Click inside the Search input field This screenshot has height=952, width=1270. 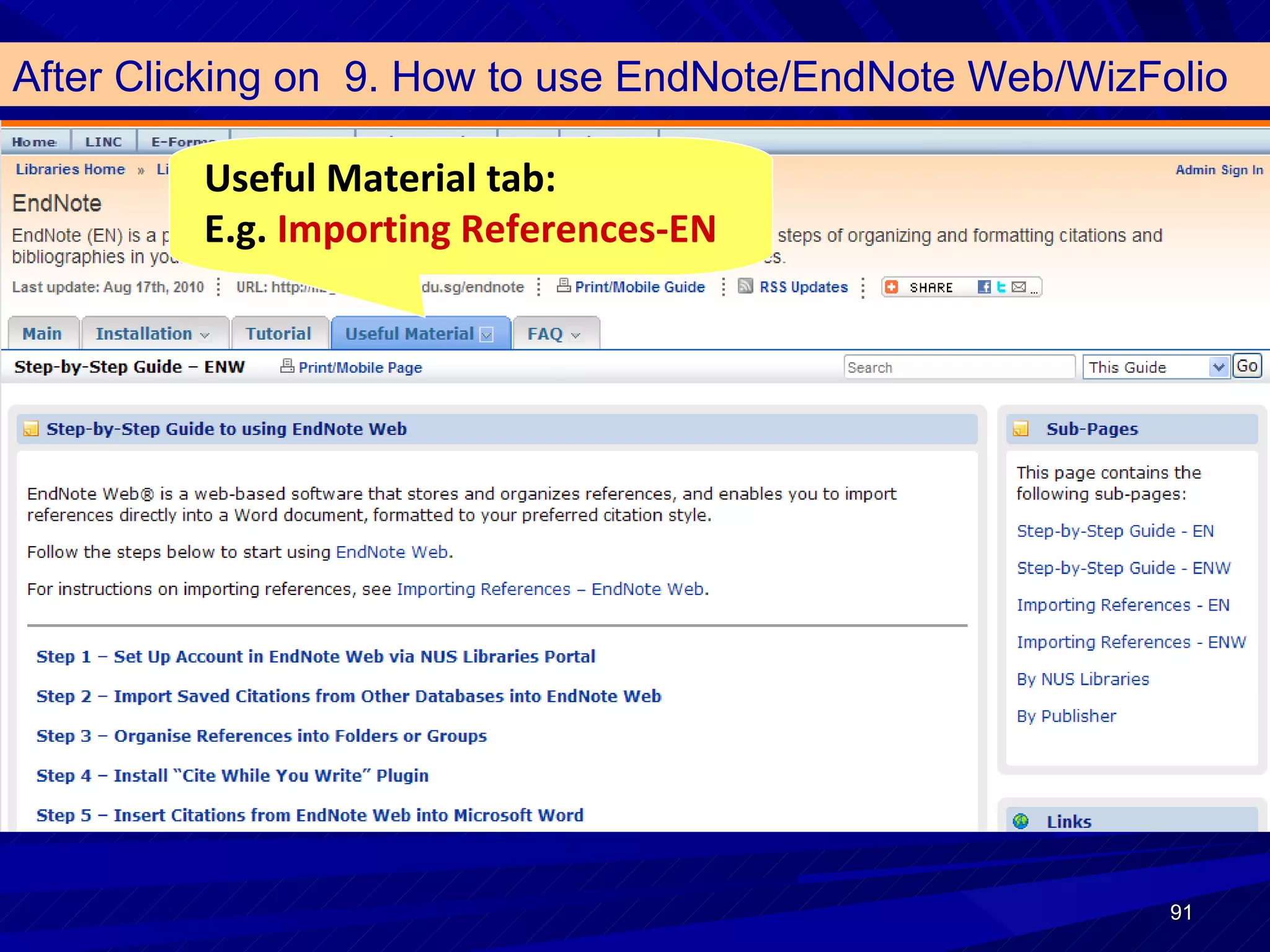click(959, 367)
